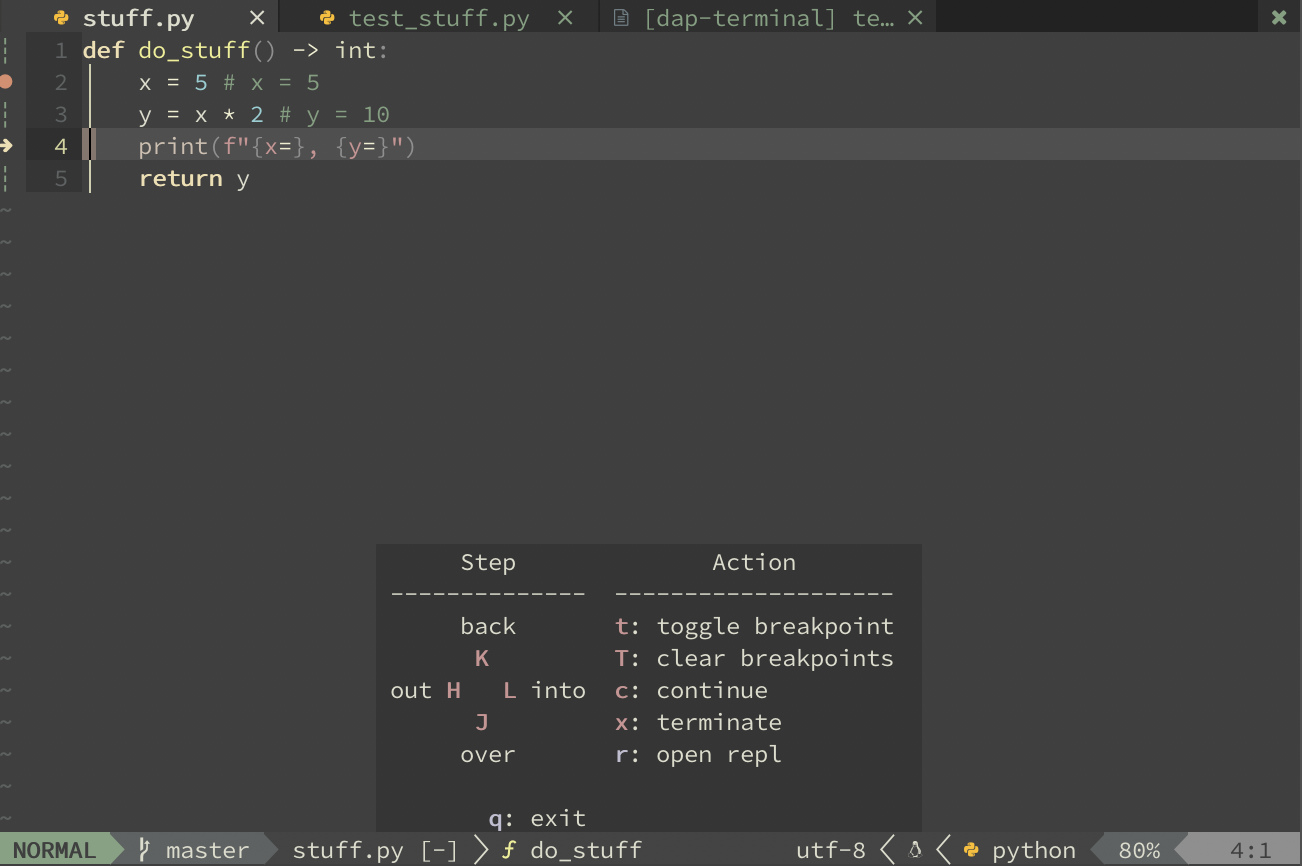Click 'q: exit' in the hint popup
Screen dimensions: 1302x866
click(x=538, y=818)
